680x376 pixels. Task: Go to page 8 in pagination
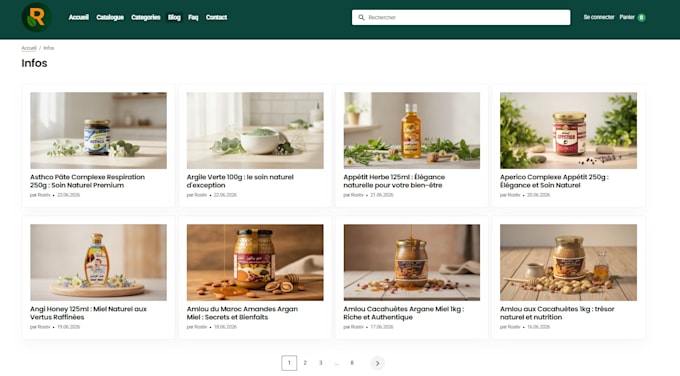tap(352, 363)
